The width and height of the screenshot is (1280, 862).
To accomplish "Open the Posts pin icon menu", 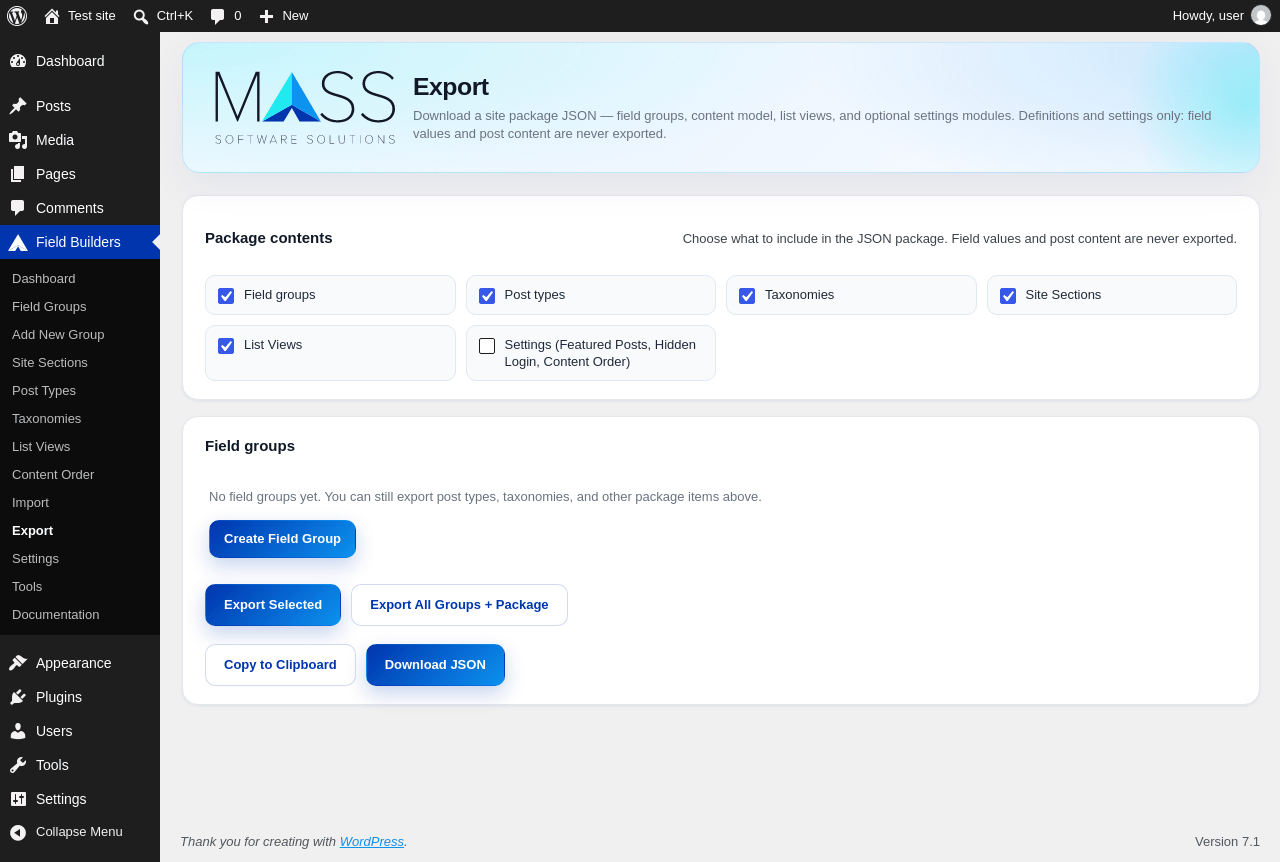I will (x=18, y=106).
